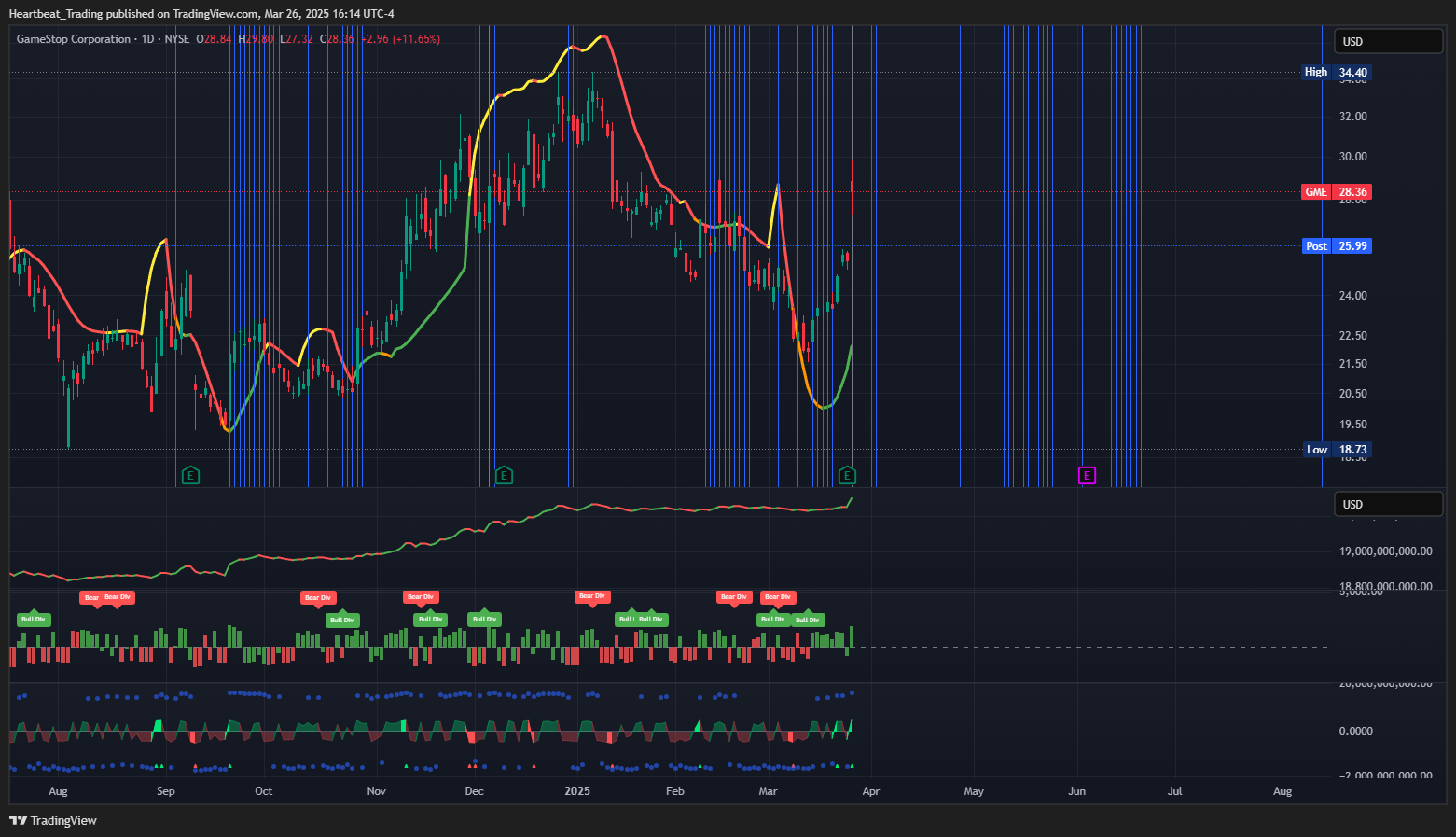The image size is (1456, 837).
Task: Click the Bear Div label in mid-February
Action: click(733, 597)
